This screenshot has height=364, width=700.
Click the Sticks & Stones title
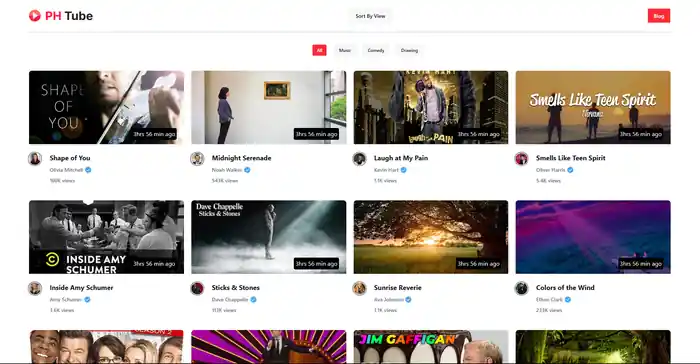tap(235, 288)
